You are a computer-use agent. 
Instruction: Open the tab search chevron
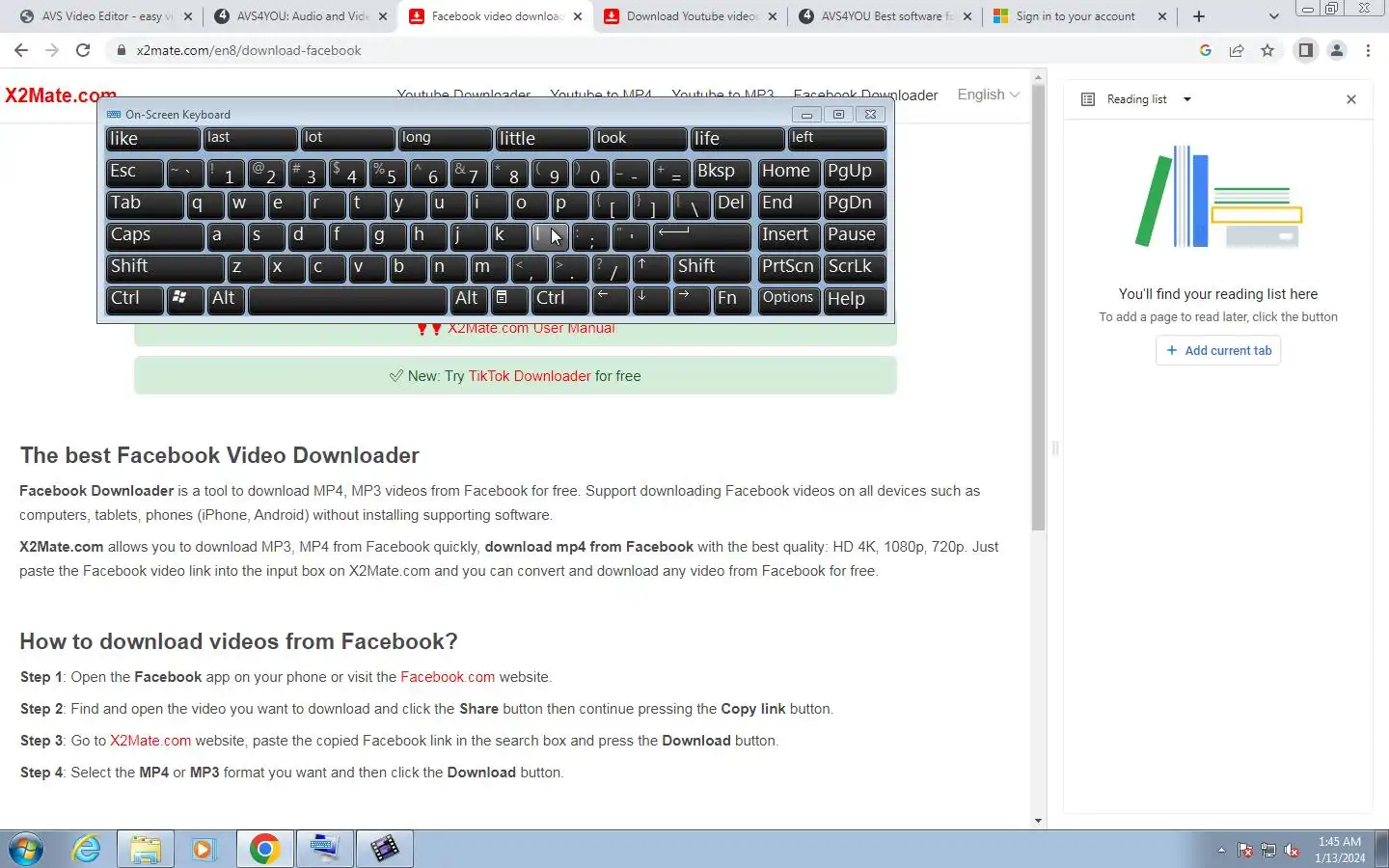[1273, 16]
